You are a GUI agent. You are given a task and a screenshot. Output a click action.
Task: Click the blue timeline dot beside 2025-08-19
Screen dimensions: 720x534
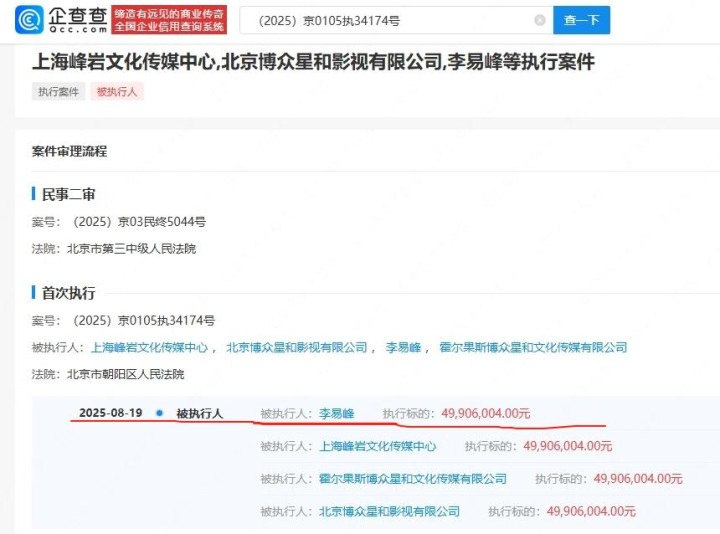(x=159, y=413)
